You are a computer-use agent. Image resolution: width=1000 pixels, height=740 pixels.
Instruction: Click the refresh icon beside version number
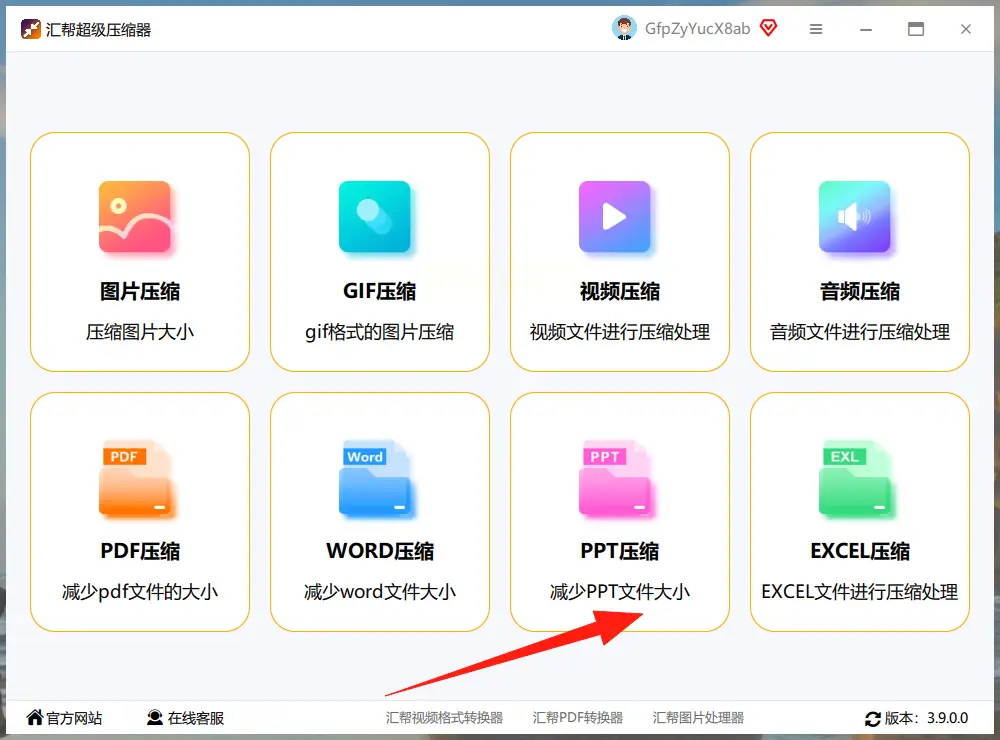[872, 718]
